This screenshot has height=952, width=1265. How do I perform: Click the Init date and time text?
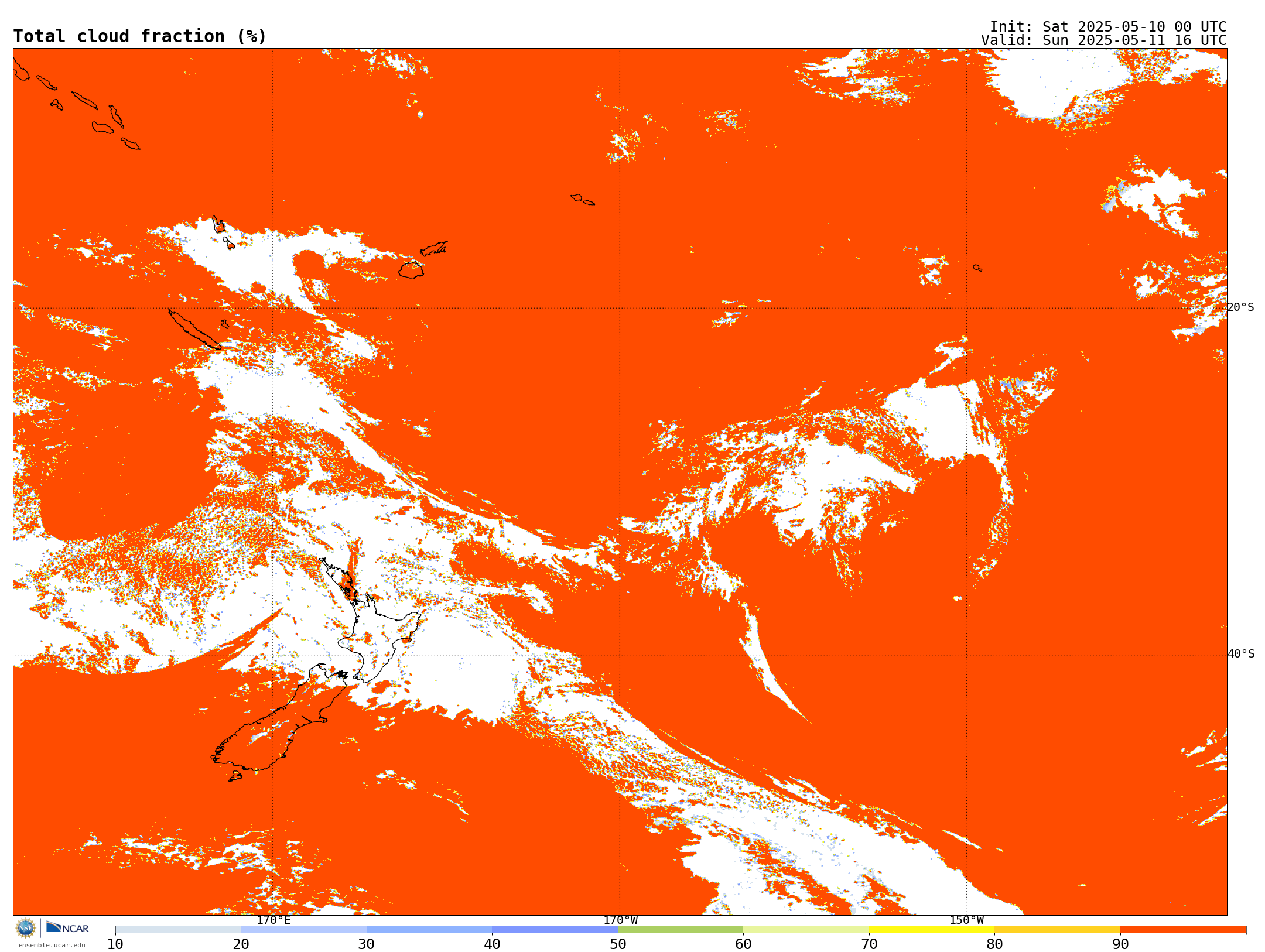pyautogui.click(x=1107, y=27)
